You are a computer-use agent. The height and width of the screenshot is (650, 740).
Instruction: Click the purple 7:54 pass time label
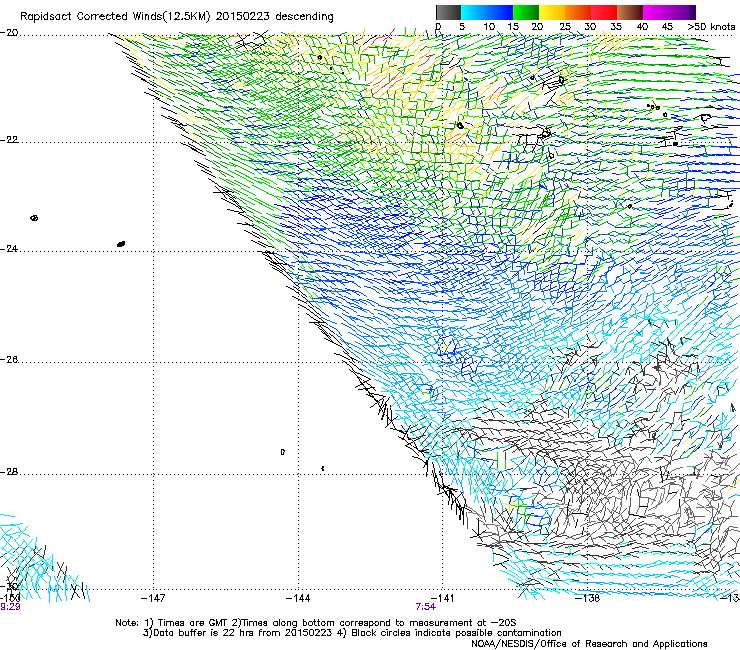point(425,607)
